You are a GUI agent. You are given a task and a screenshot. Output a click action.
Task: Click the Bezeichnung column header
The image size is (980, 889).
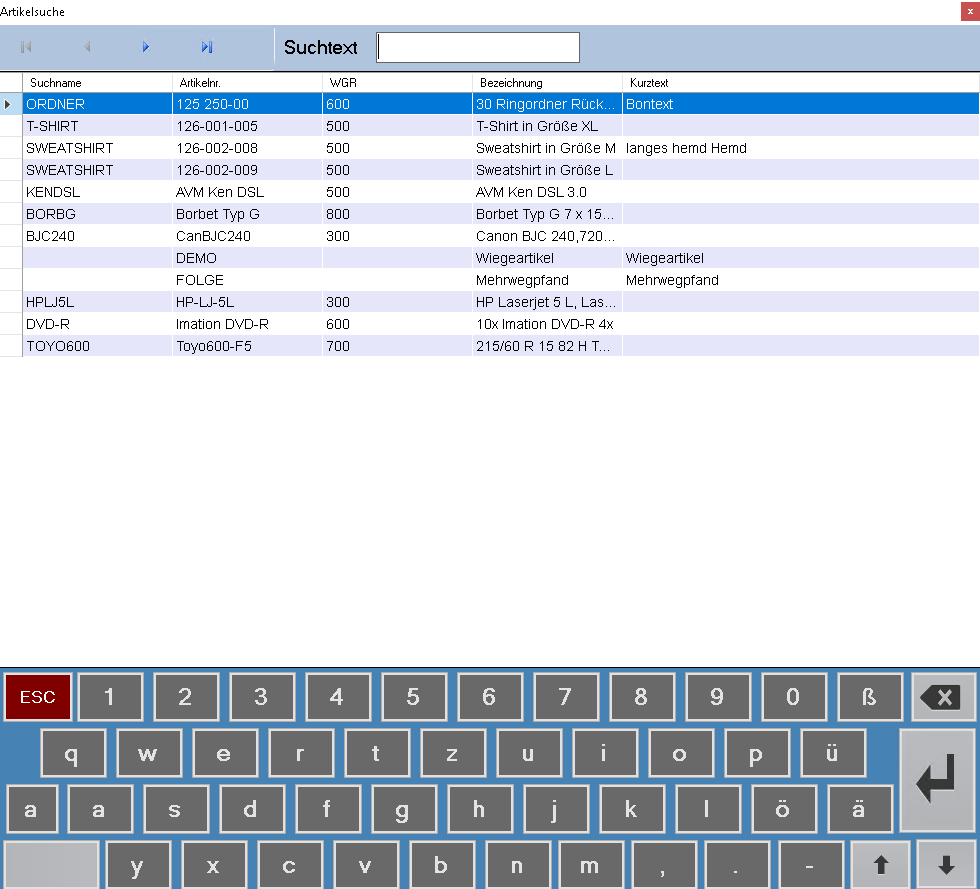coord(546,83)
